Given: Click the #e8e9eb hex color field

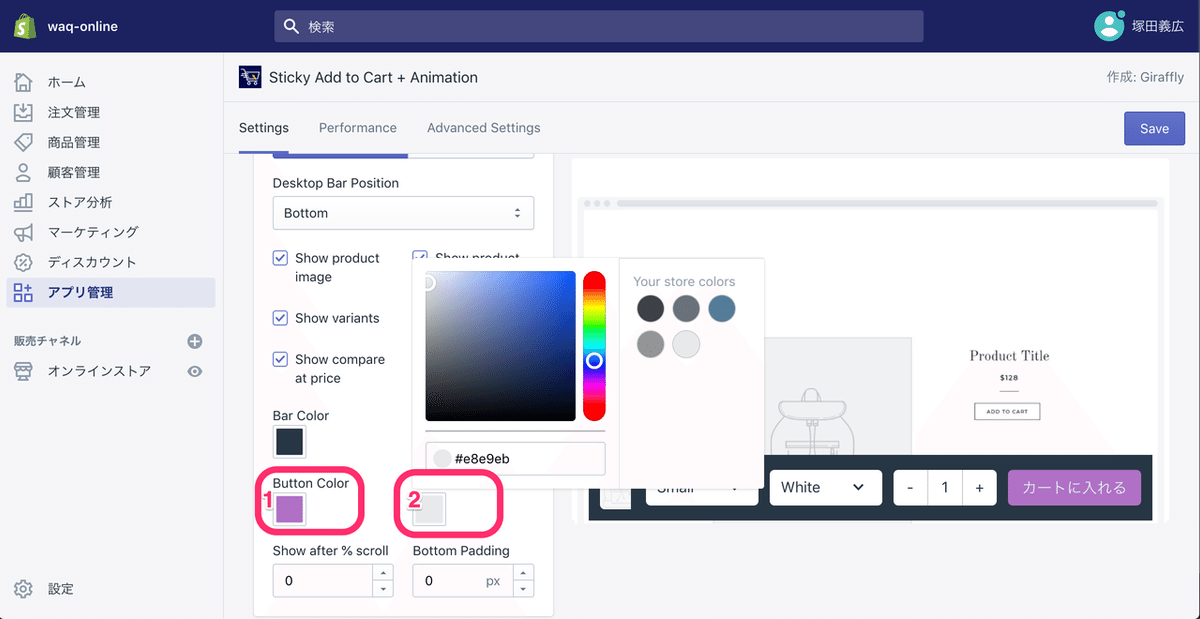Looking at the screenshot, I should [515, 459].
